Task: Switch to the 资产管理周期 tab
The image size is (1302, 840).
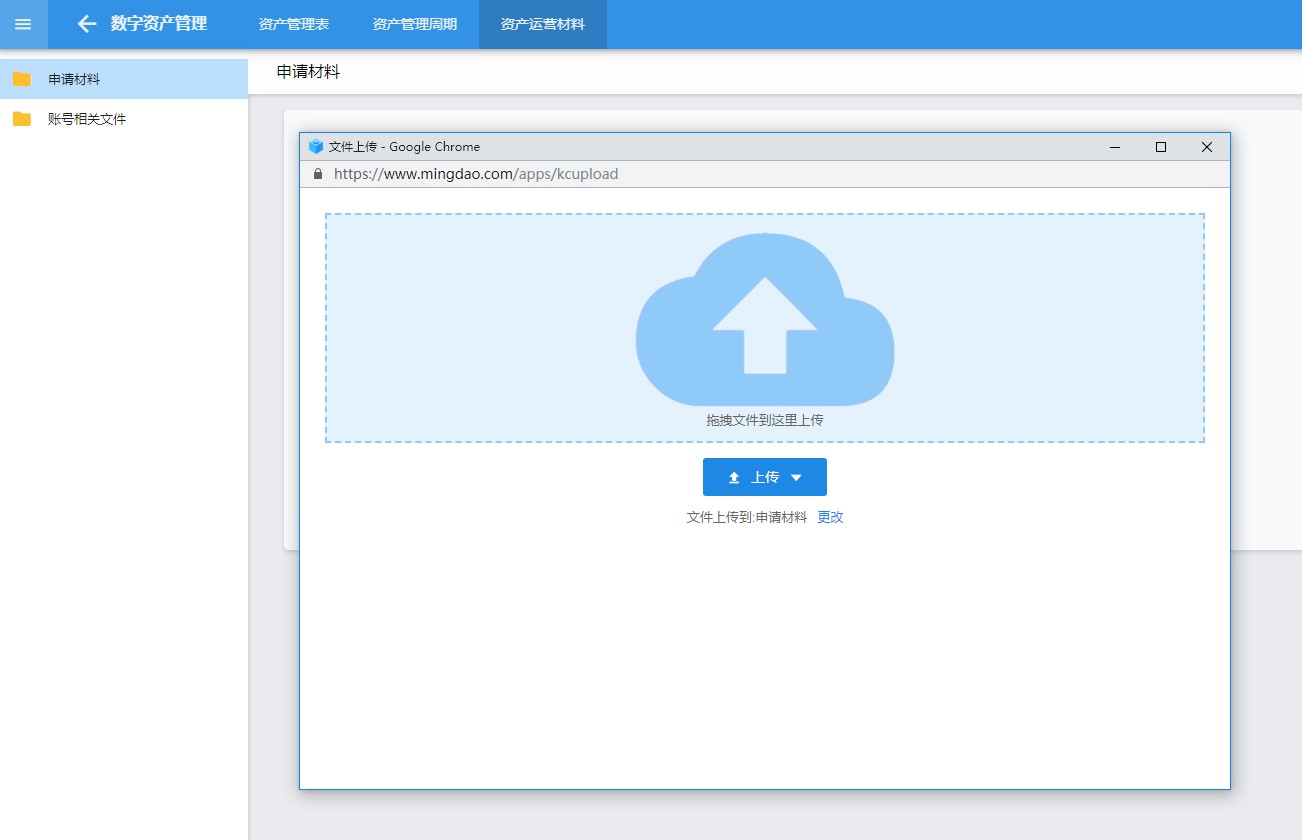Action: 415,24
